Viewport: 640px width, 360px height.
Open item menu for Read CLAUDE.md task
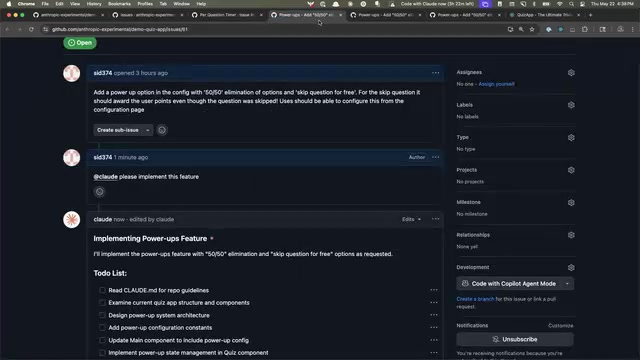click(x=433, y=290)
